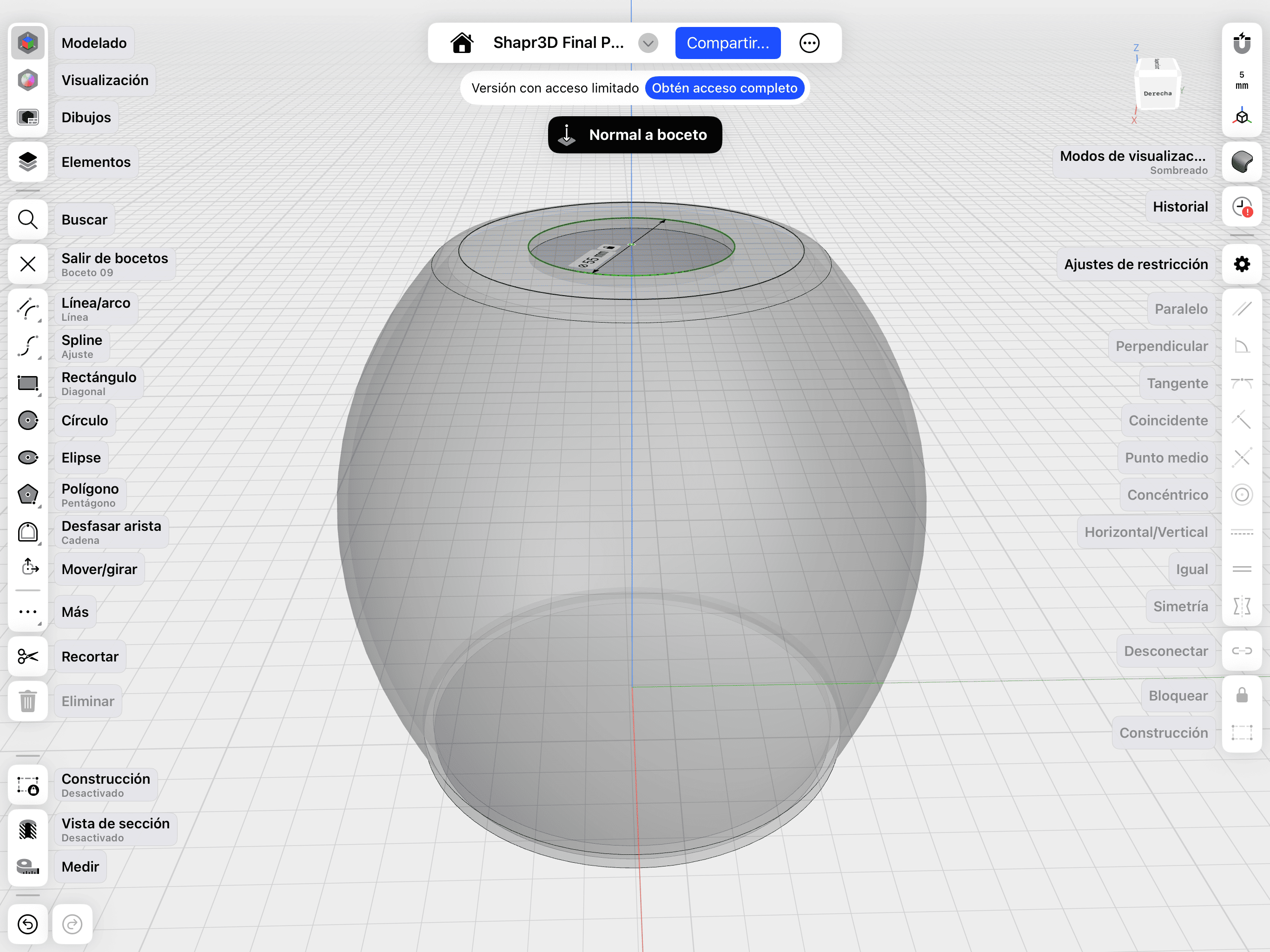Choose the Desfasar arista offset tool

tap(27, 532)
